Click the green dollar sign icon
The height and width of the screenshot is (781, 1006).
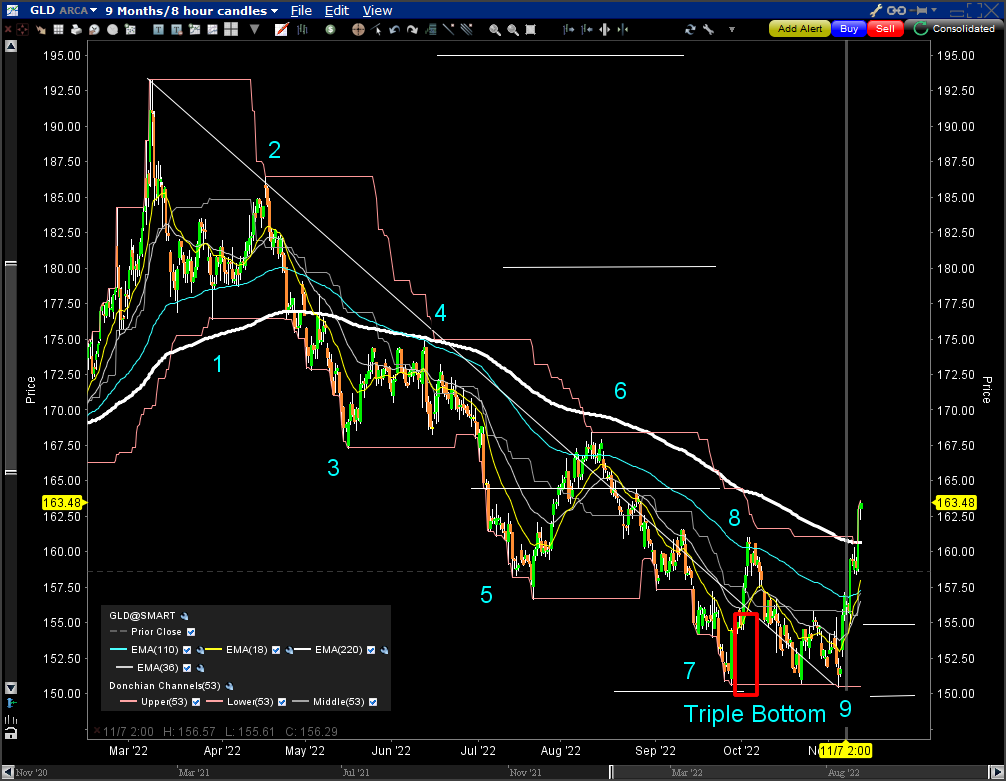pyautogui.click(x=330, y=30)
